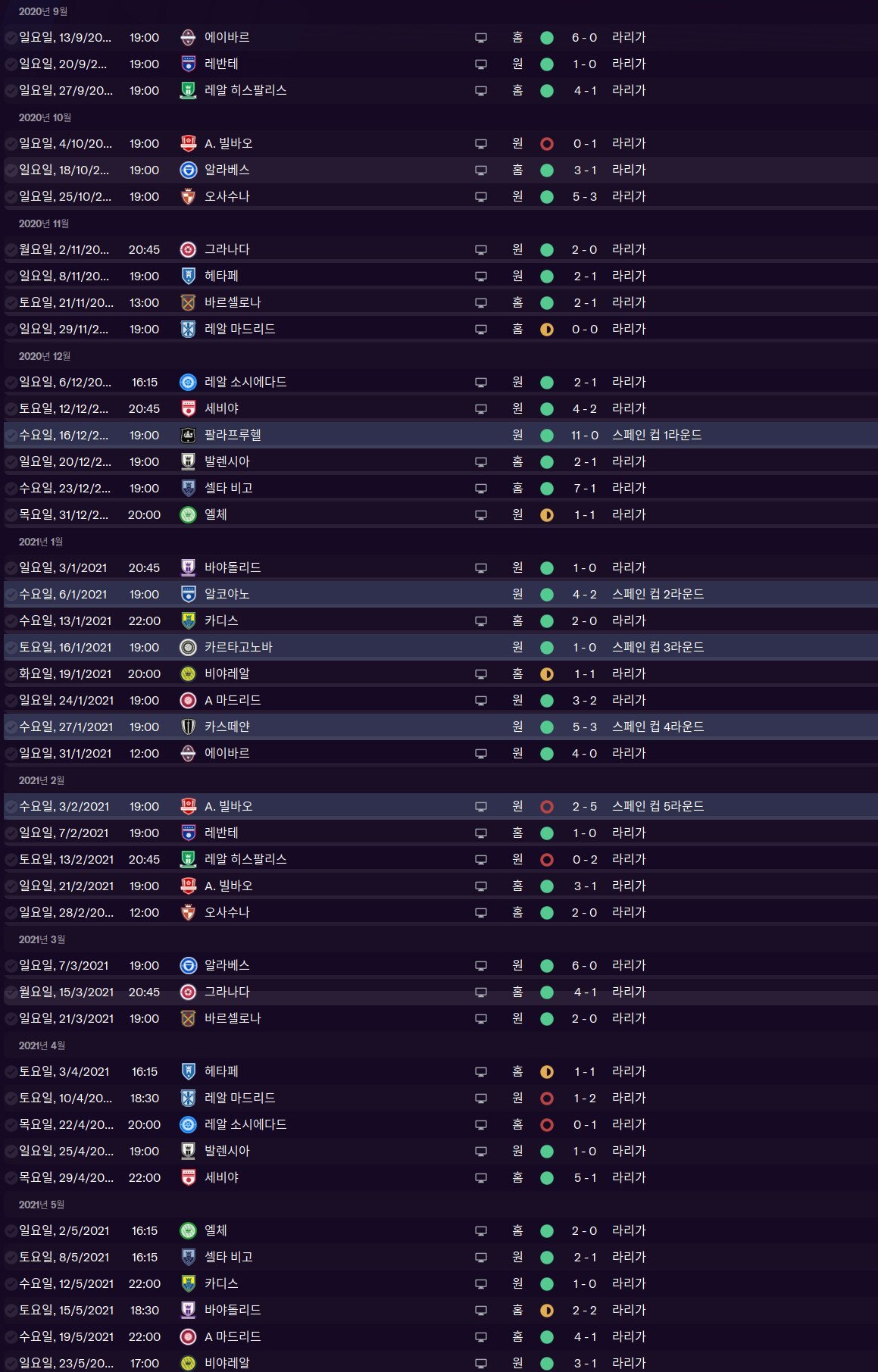Click the 스페인 컵 5라운드 competition label

click(658, 806)
